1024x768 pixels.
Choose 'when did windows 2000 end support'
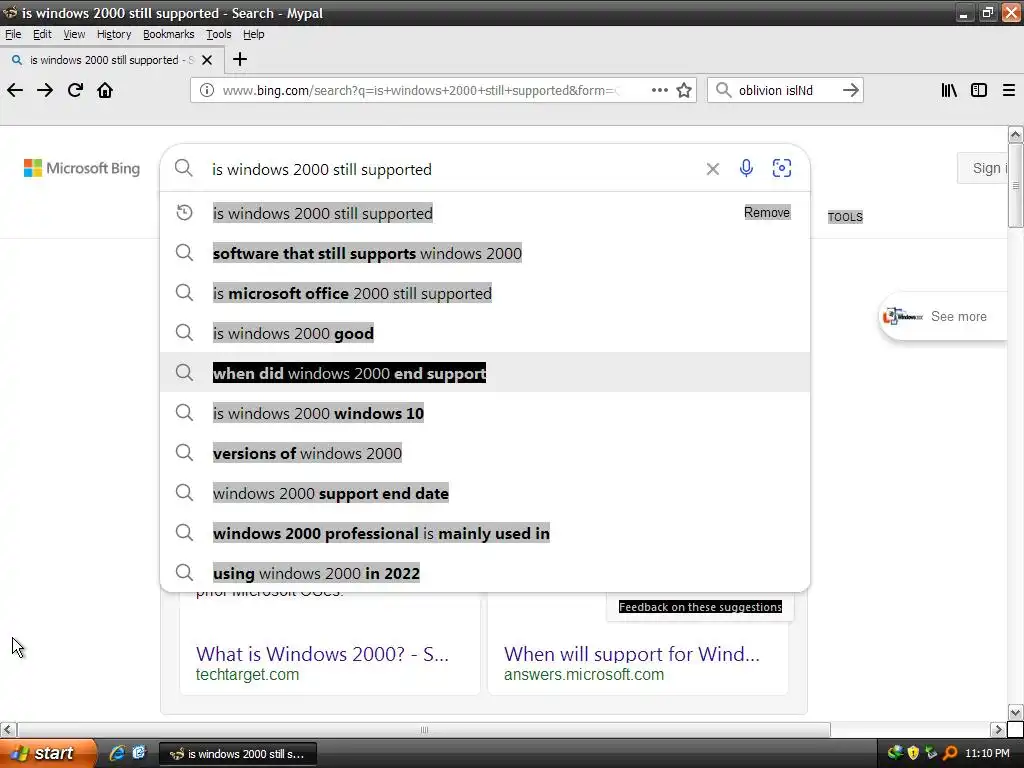[x=485, y=373]
